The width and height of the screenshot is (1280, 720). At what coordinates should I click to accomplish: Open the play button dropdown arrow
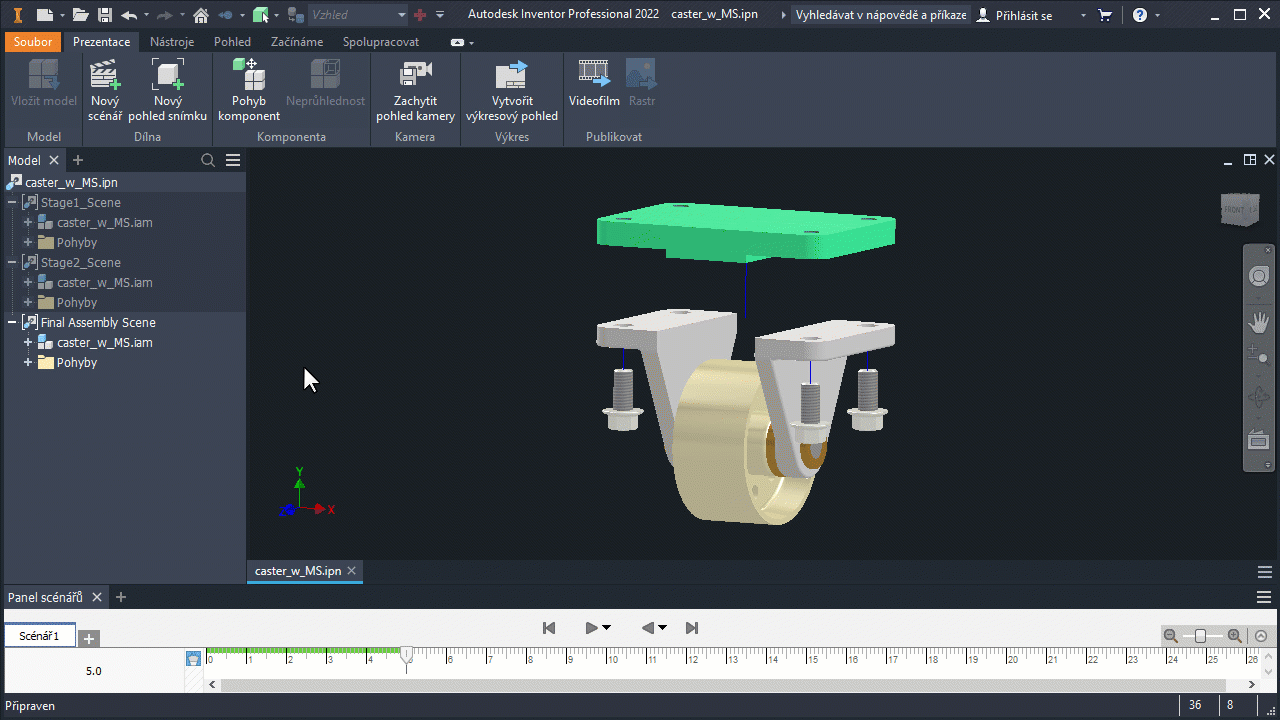pyautogui.click(x=607, y=628)
